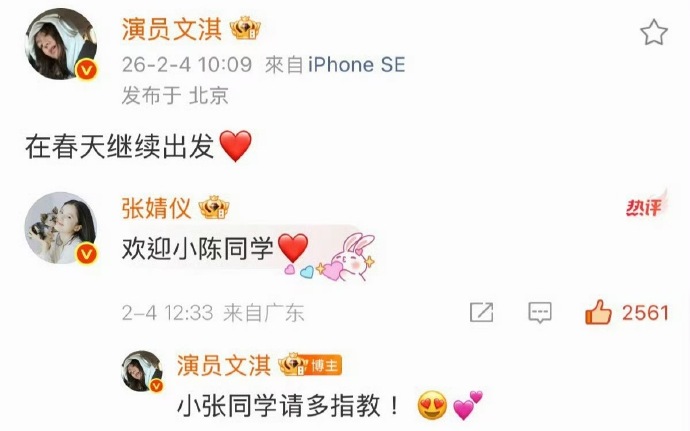Screen dimensions: 690x431
Task: Favorite the post with the star icon
Action: 653,32
